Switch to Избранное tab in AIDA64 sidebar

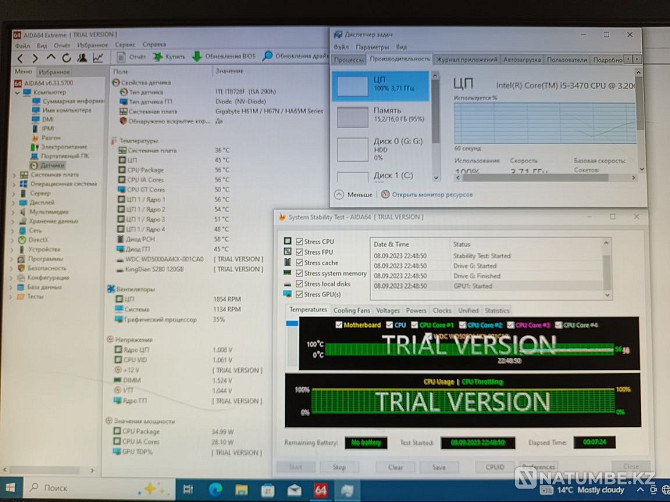pyautogui.click(x=53, y=72)
